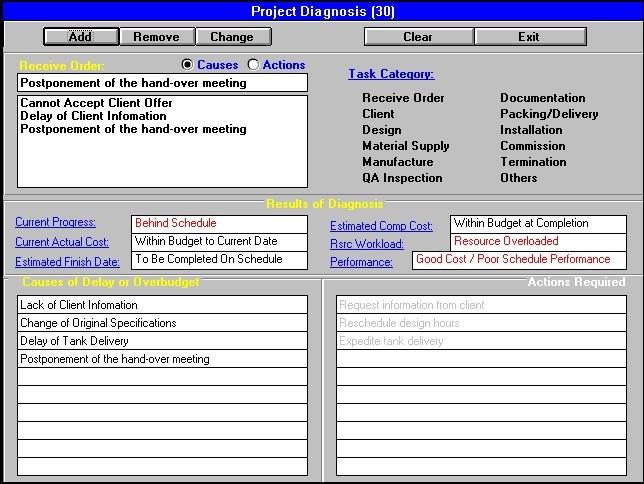The height and width of the screenshot is (484, 644).
Task: Select the QA Inspection task category
Action: pos(402,178)
